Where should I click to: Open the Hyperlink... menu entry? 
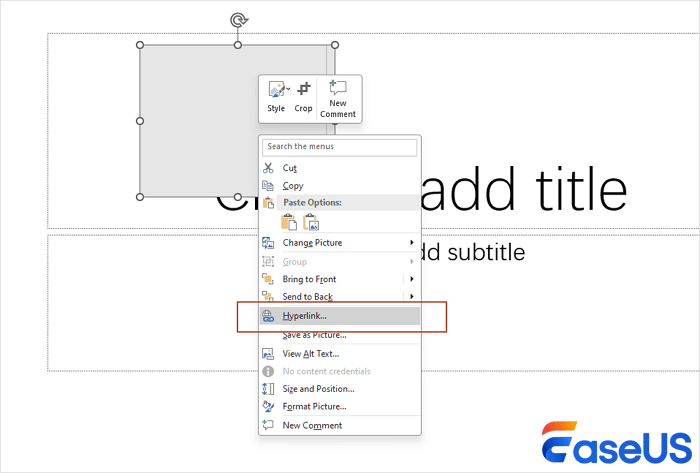(340, 316)
